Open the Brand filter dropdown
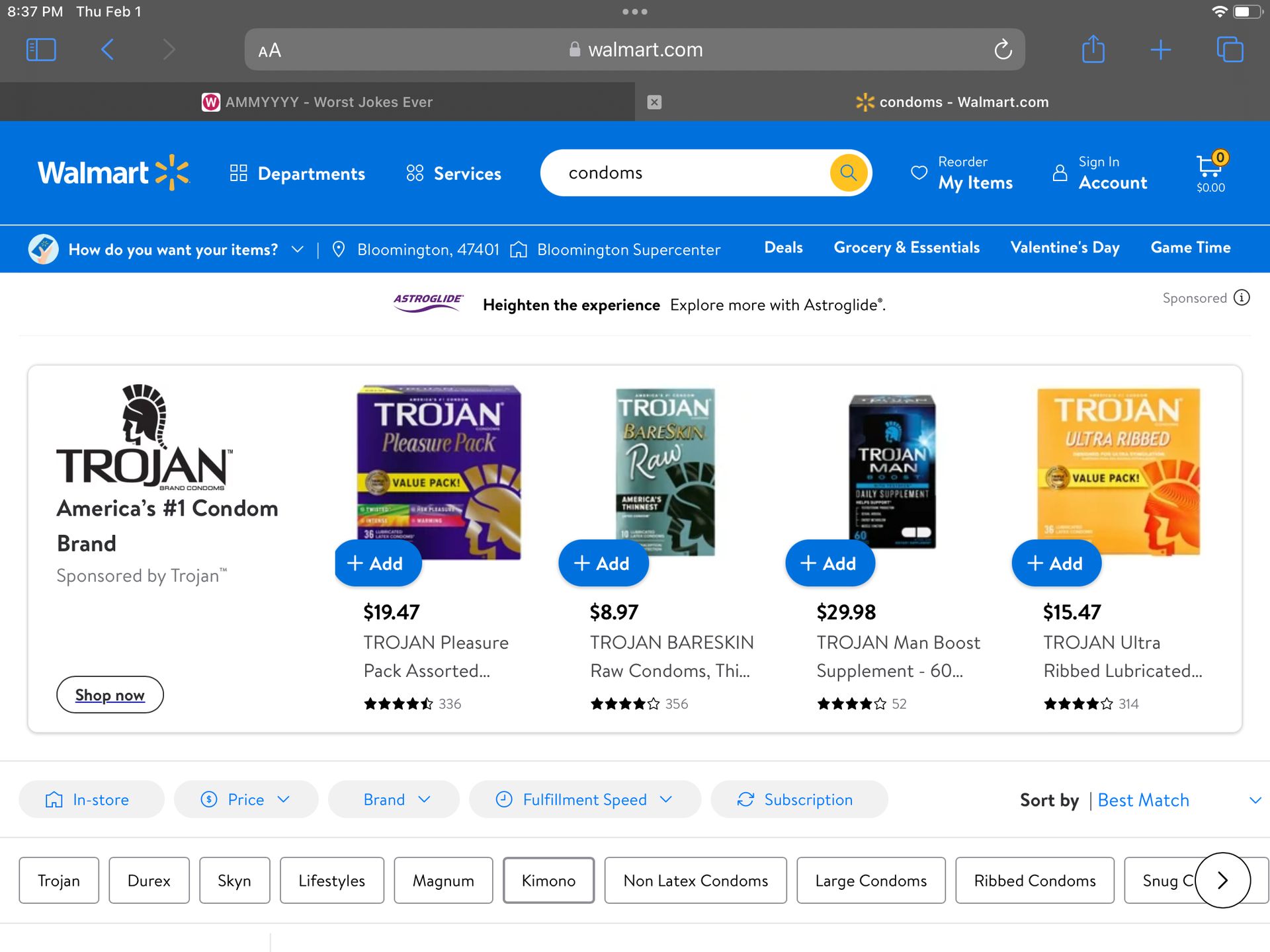The image size is (1270, 952). pos(395,799)
